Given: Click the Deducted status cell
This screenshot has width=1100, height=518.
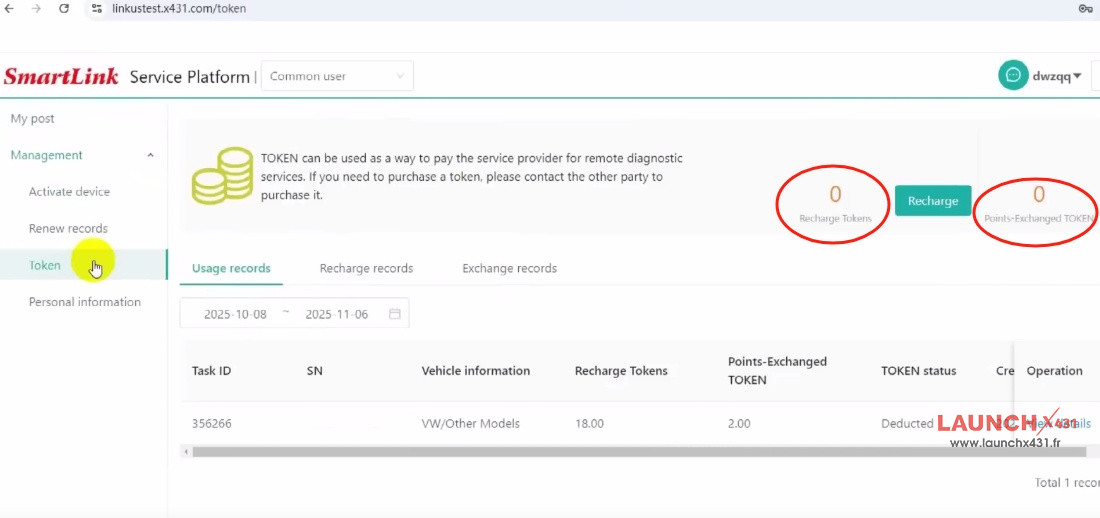Looking at the screenshot, I should click(907, 424).
